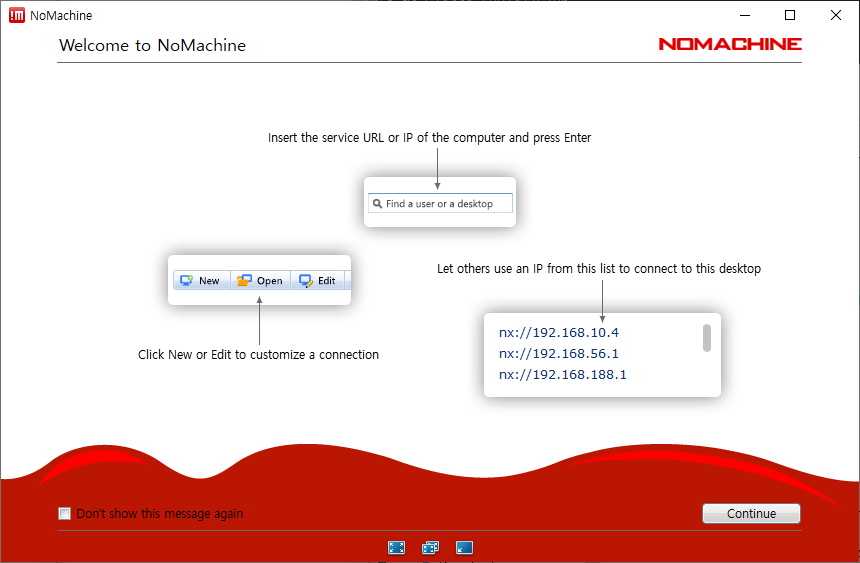Viewport: 860px width, 563px height.
Task: Minimize the NoMachine window
Action: click(745, 15)
